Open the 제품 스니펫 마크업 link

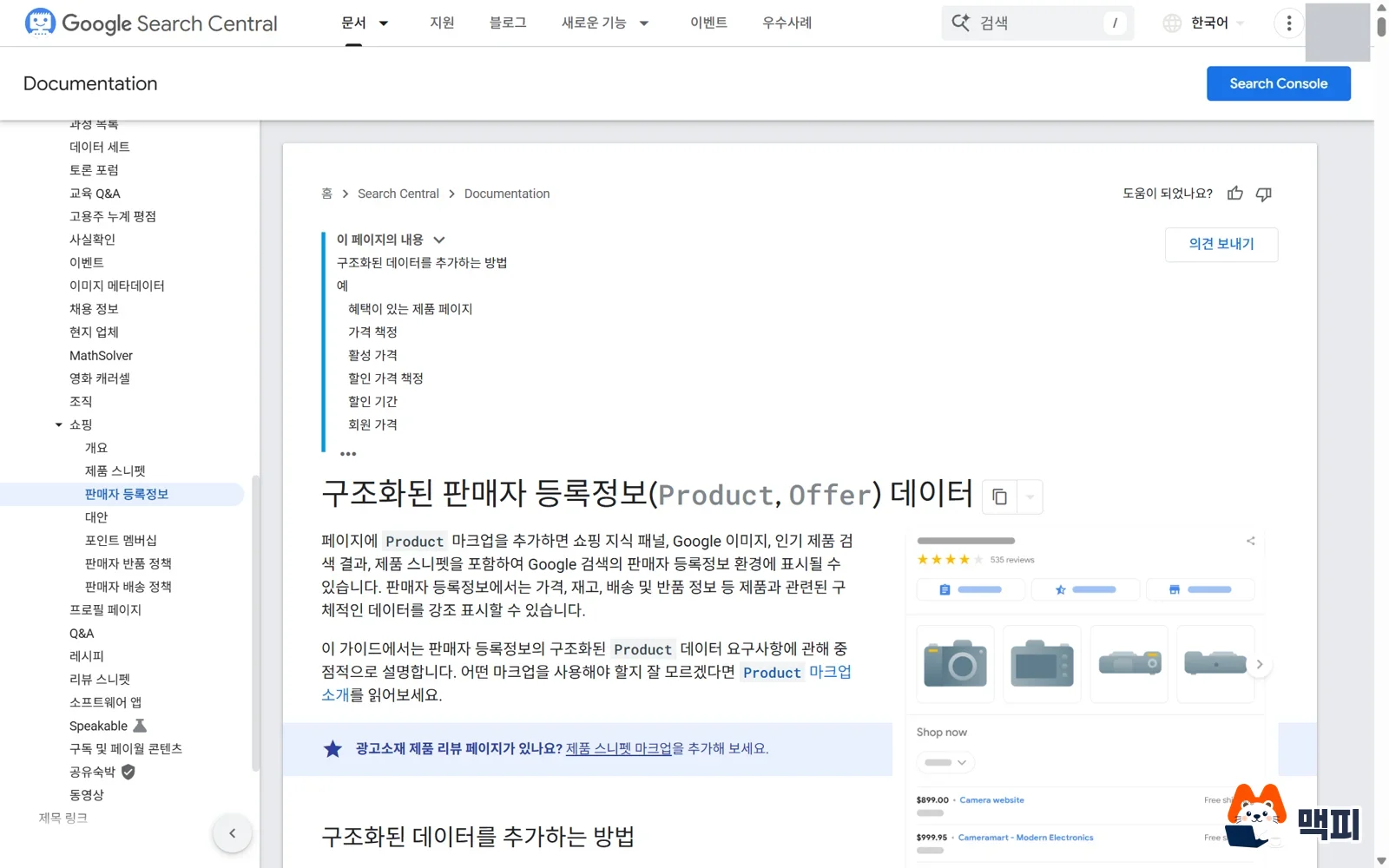pos(620,748)
